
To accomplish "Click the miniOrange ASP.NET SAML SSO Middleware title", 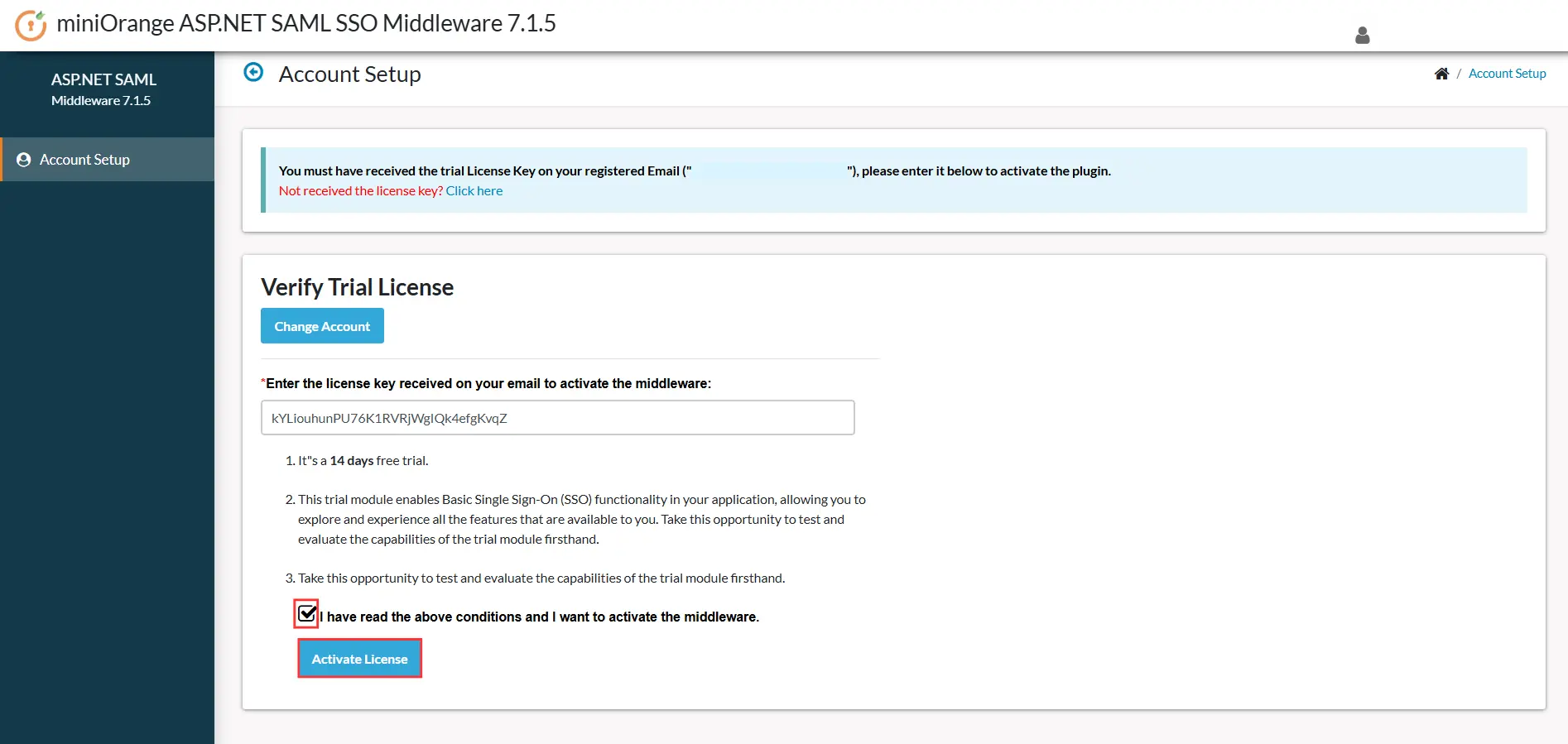I will coord(305,23).
